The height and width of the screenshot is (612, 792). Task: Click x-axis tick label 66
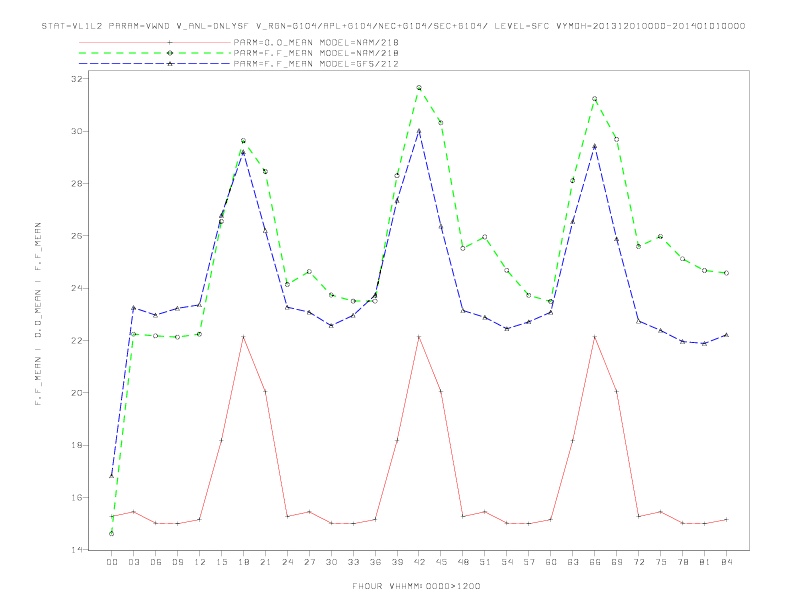click(595, 562)
